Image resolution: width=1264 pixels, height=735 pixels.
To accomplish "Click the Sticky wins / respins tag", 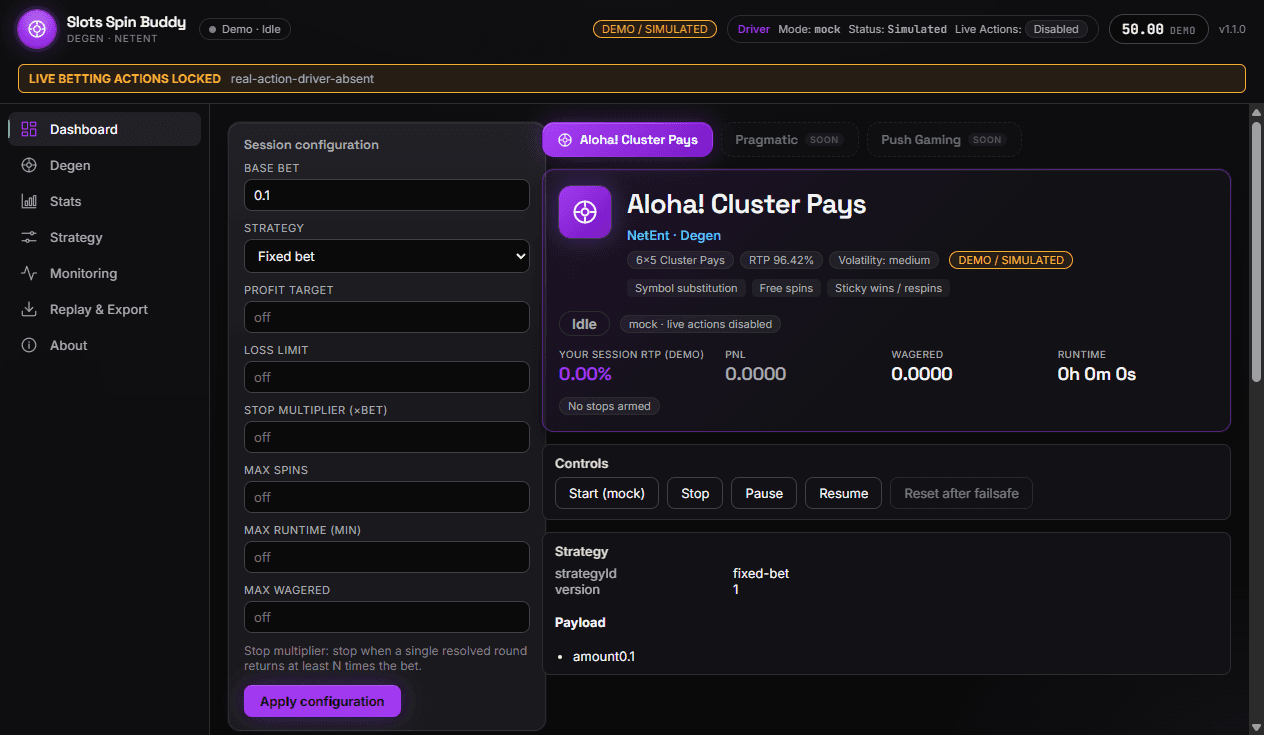I will [x=889, y=288].
